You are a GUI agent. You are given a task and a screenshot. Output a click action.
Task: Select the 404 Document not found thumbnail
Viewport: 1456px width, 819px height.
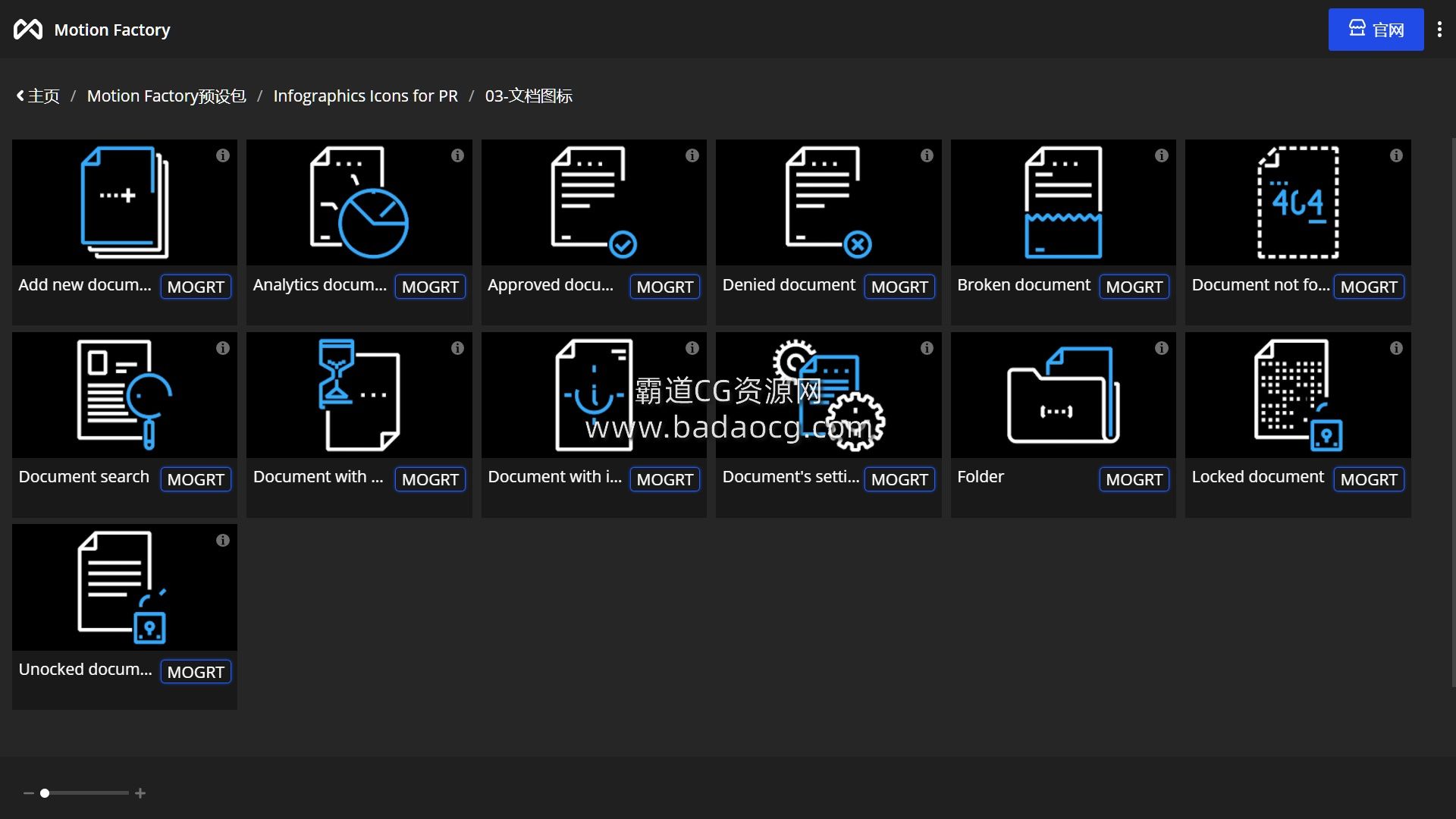pos(1298,202)
